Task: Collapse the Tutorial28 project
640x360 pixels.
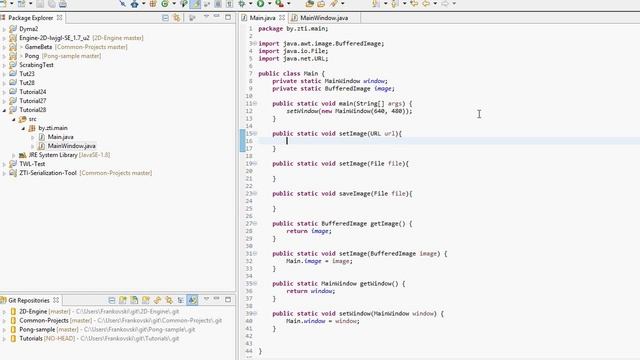Action: 4,110
